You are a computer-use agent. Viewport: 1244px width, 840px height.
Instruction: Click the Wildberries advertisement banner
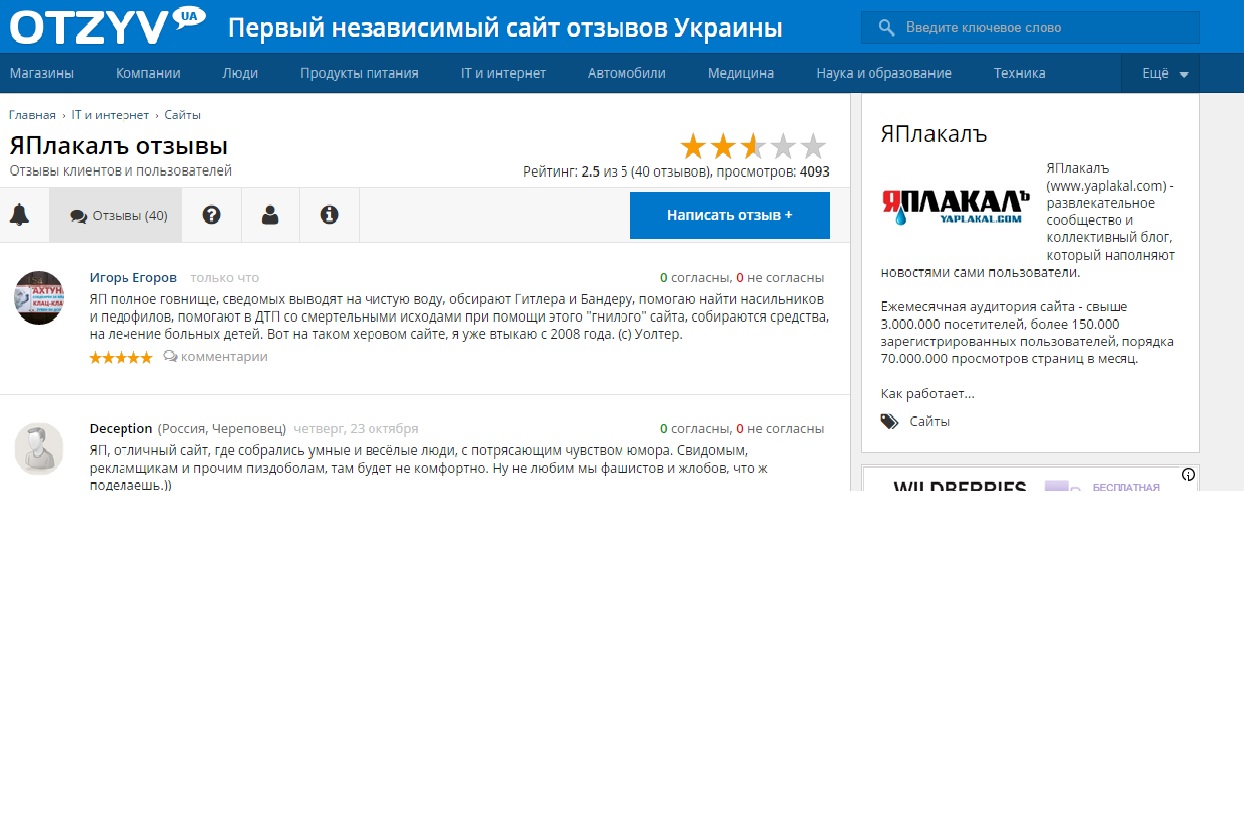tap(1030, 479)
